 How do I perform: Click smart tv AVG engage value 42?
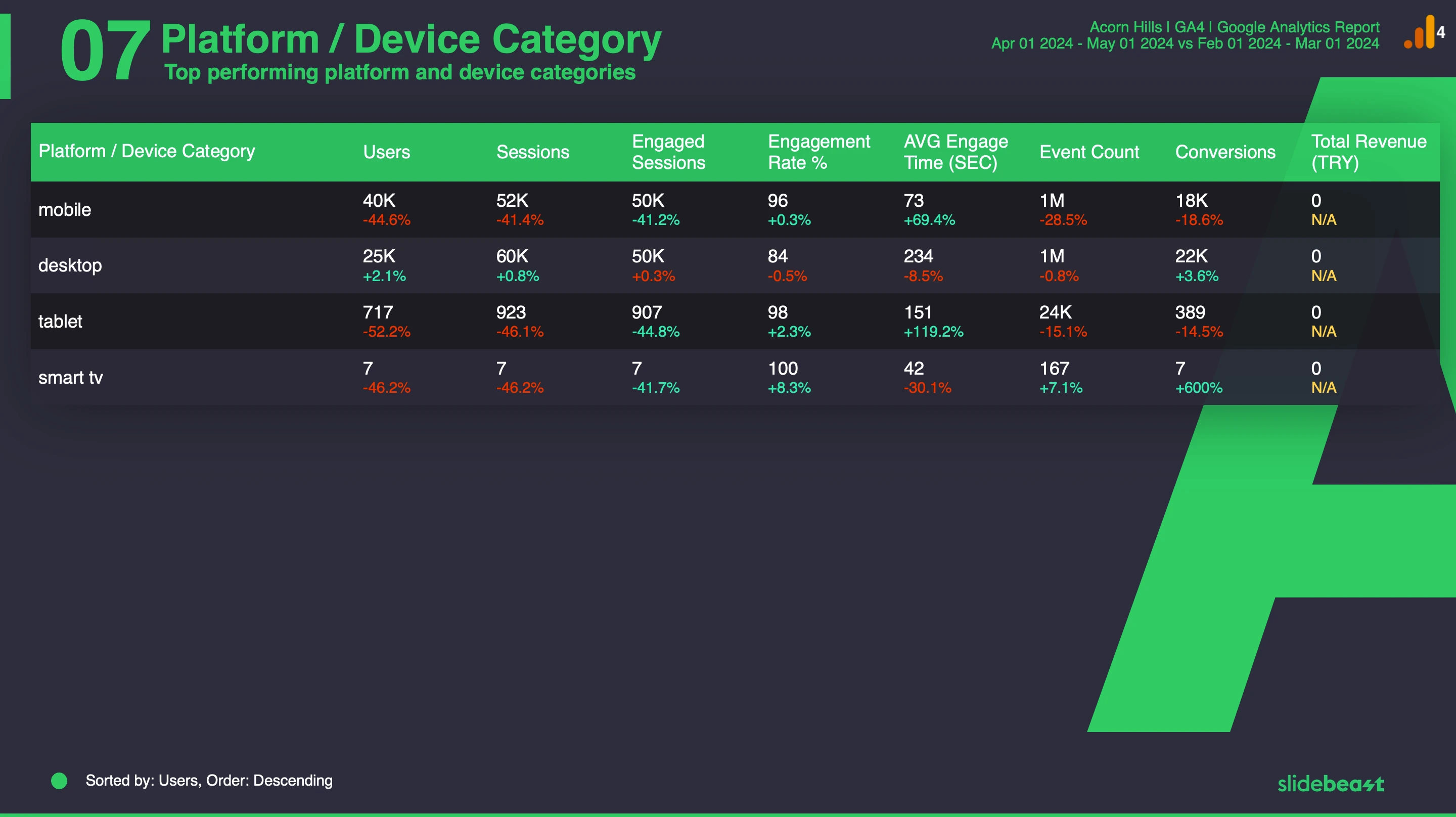(x=914, y=369)
